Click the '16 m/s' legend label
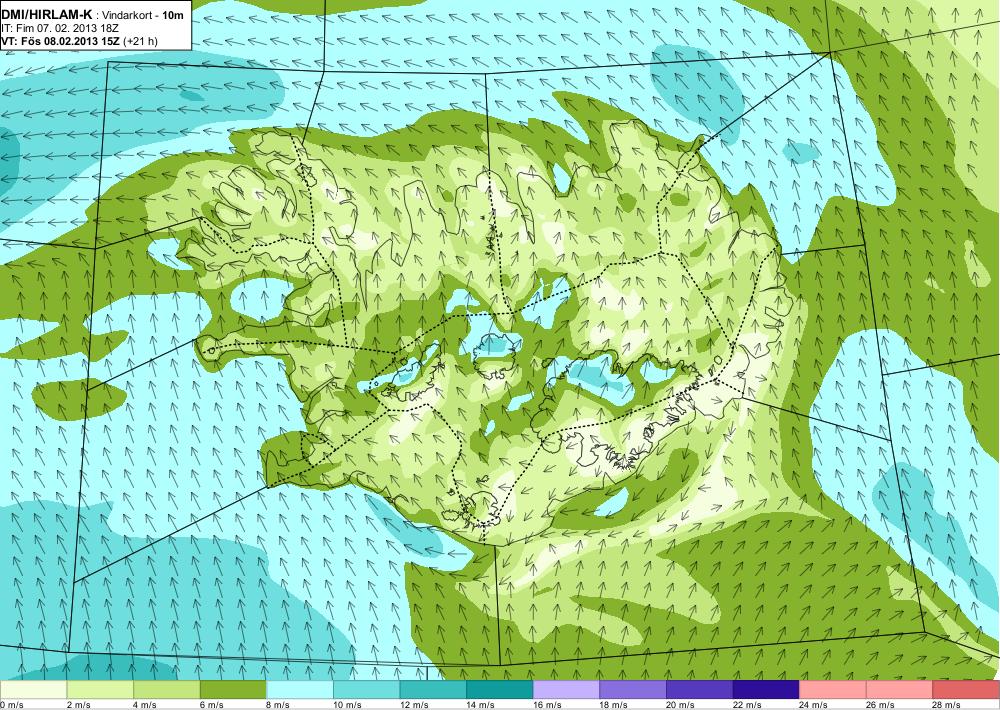1000x710 pixels. tap(547, 705)
